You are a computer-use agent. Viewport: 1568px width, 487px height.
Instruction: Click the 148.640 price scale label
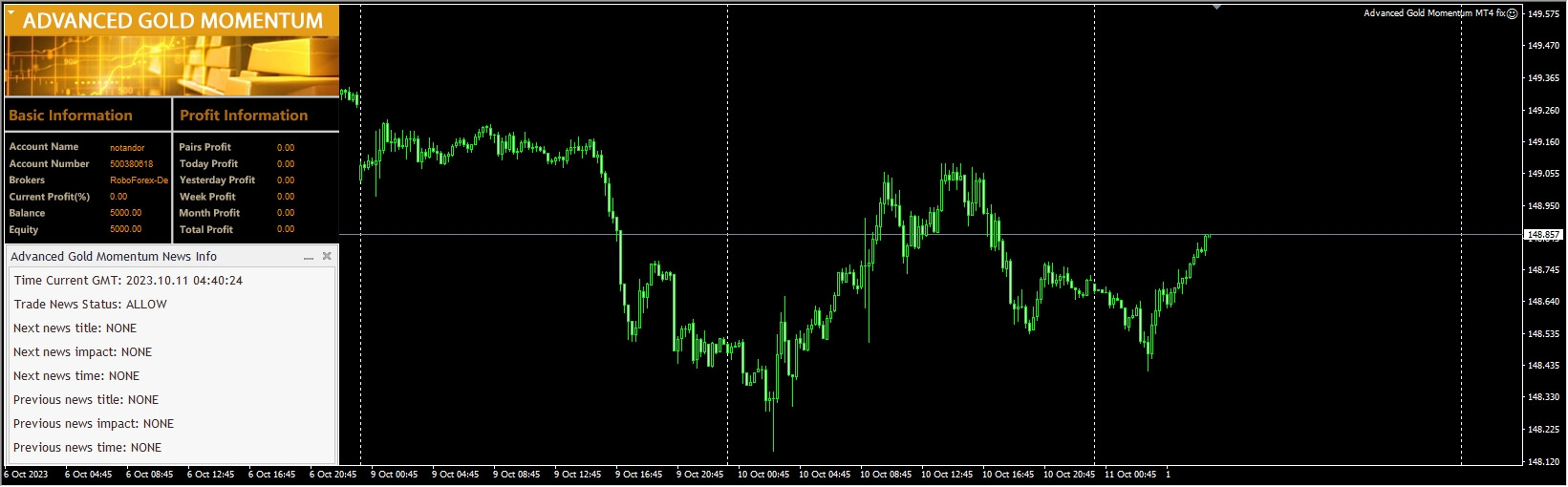point(1543,302)
